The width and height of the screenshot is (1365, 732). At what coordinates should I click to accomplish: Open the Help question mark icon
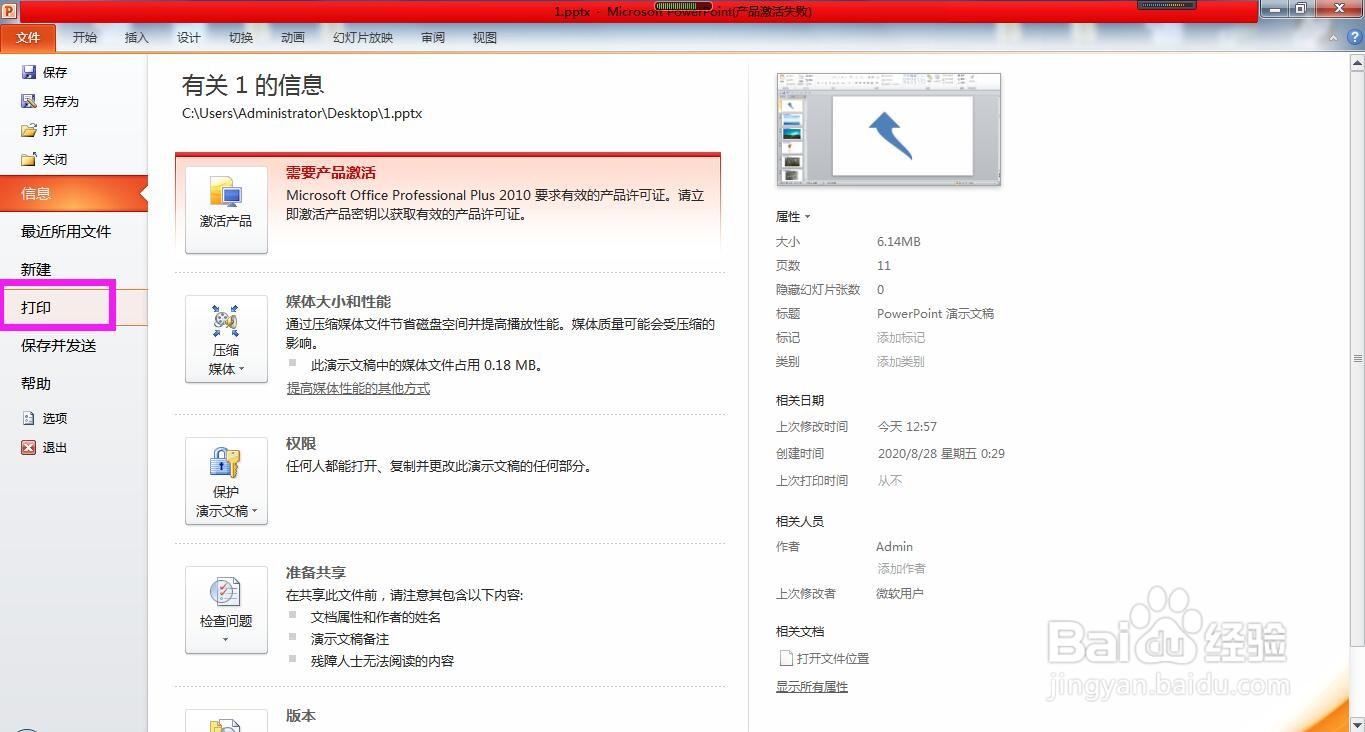coord(1356,37)
